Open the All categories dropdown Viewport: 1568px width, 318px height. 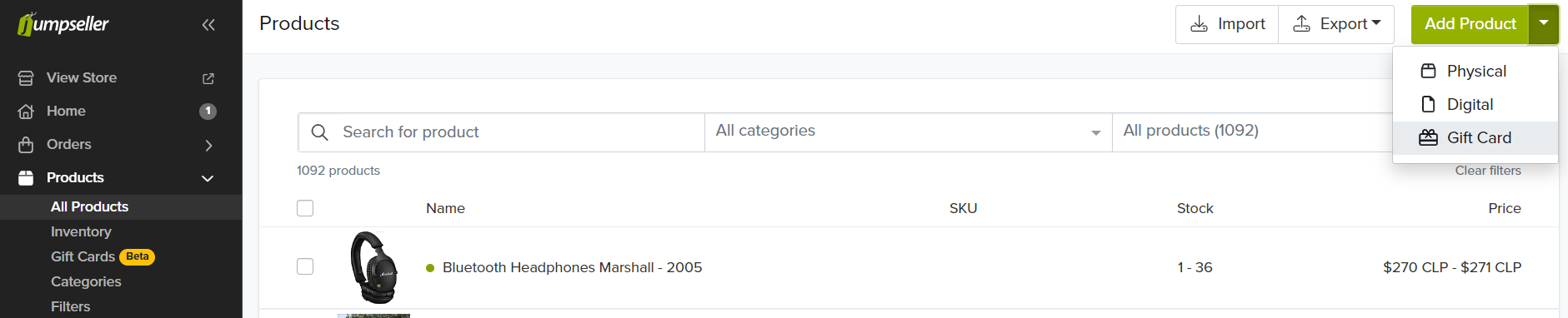point(909,132)
